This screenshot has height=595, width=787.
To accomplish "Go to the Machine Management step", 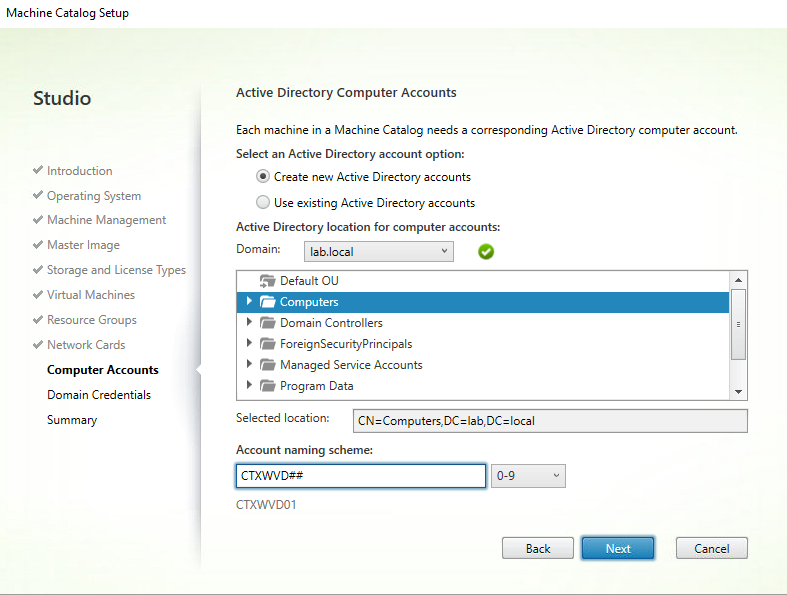I will [x=106, y=220].
